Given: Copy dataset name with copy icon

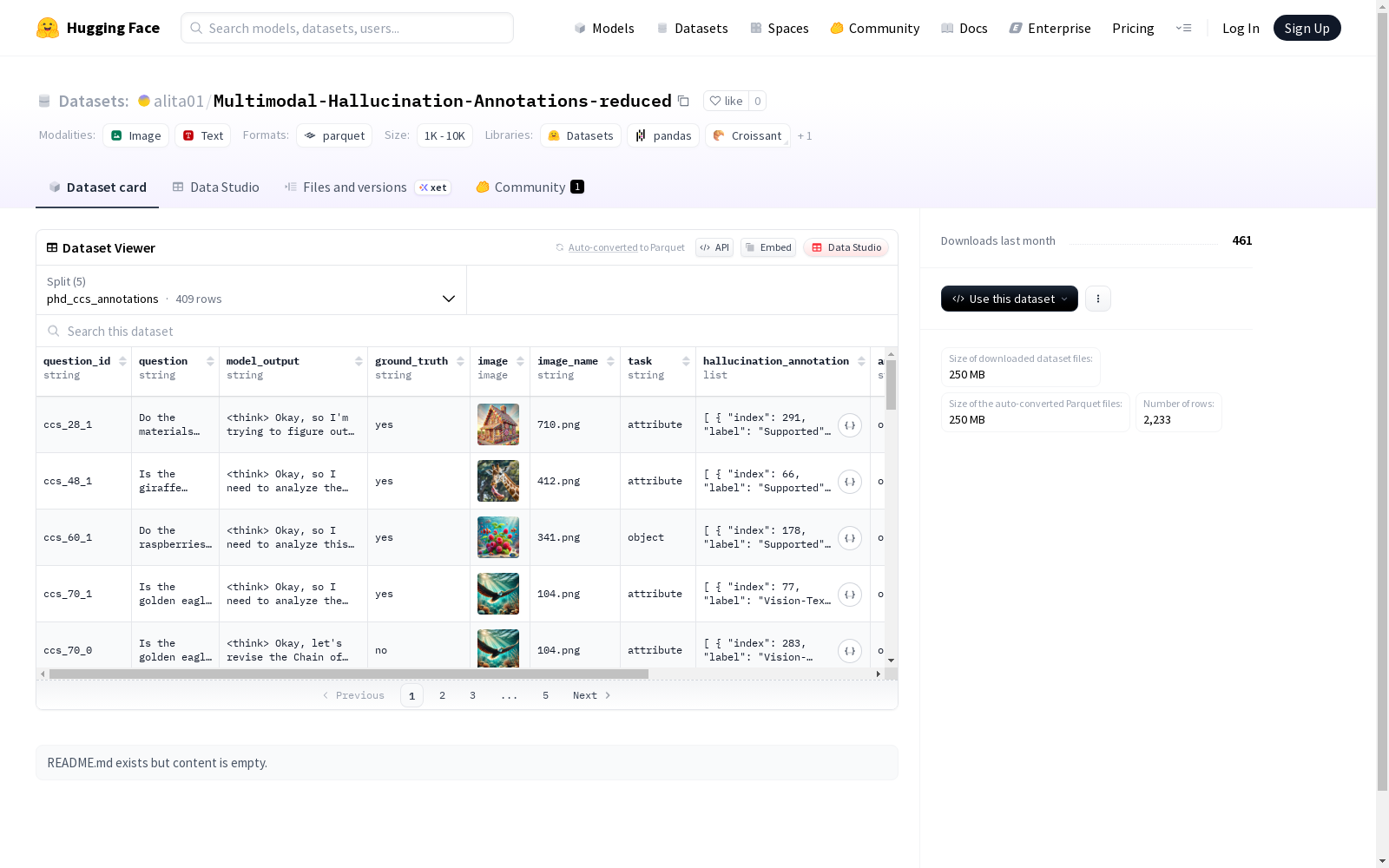Looking at the screenshot, I should coord(683,101).
